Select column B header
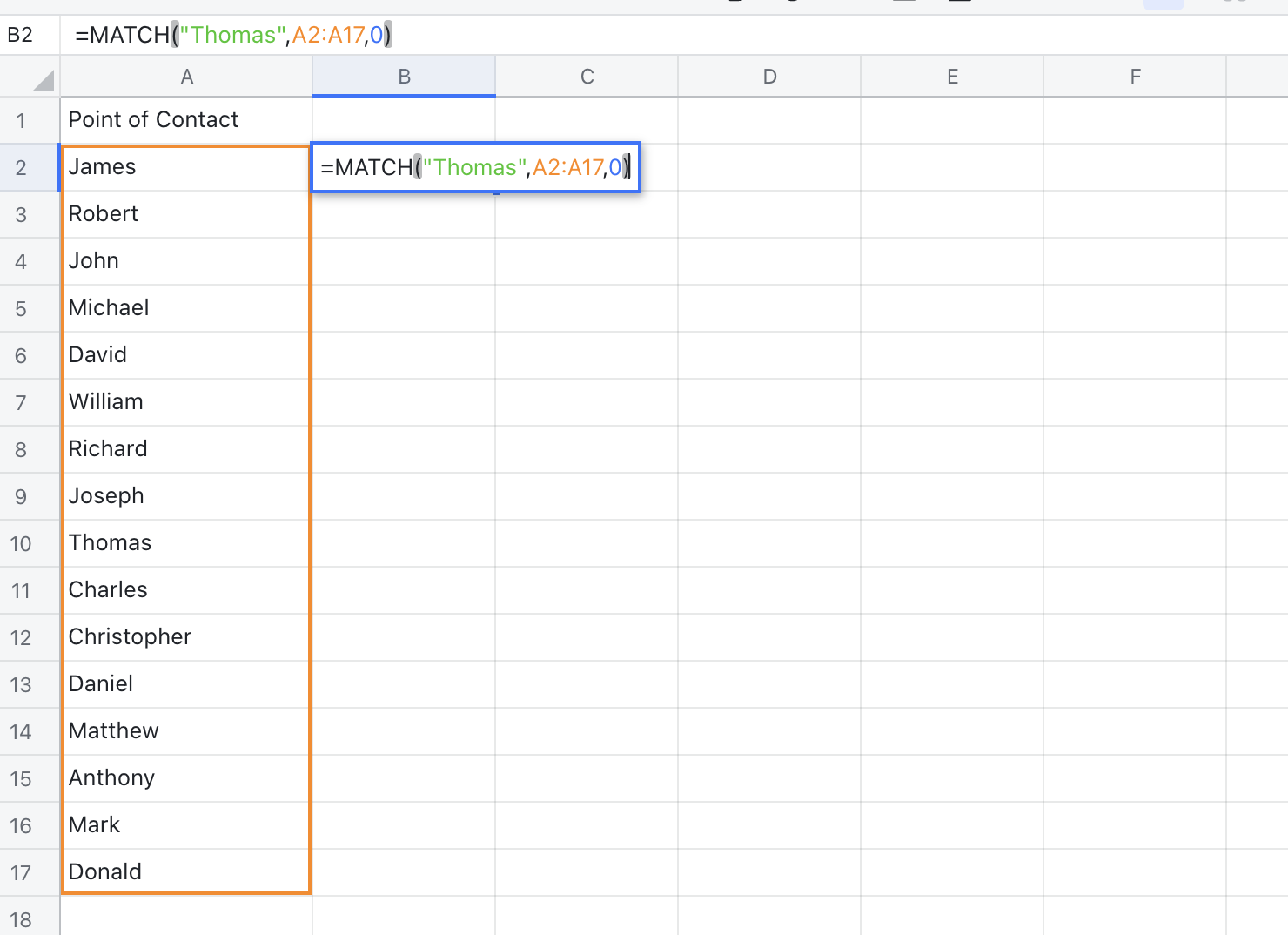1288x935 pixels. (404, 77)
